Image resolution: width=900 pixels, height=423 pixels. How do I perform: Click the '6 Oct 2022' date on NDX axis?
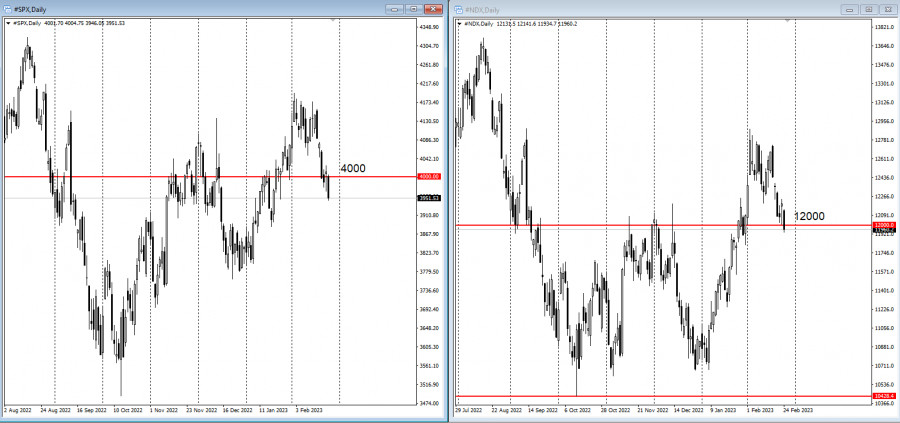click(x=578, y=411)
